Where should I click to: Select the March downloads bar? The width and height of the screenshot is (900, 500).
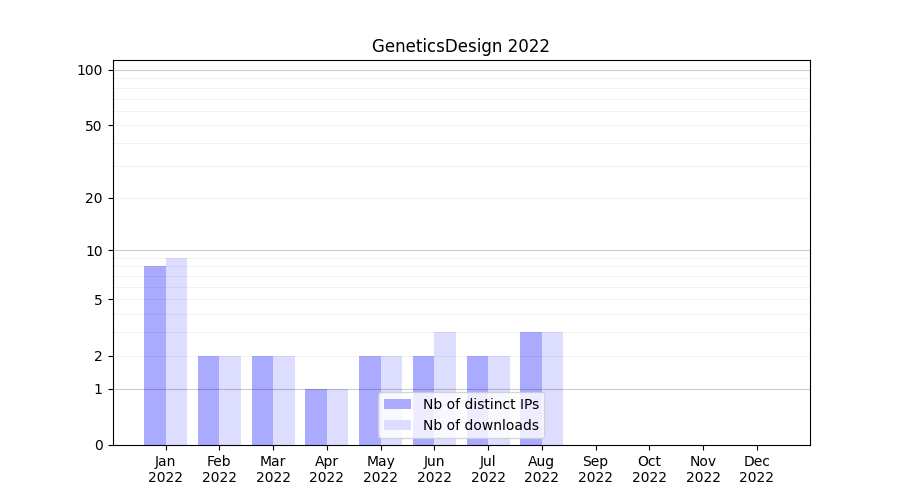coord(284,400)
